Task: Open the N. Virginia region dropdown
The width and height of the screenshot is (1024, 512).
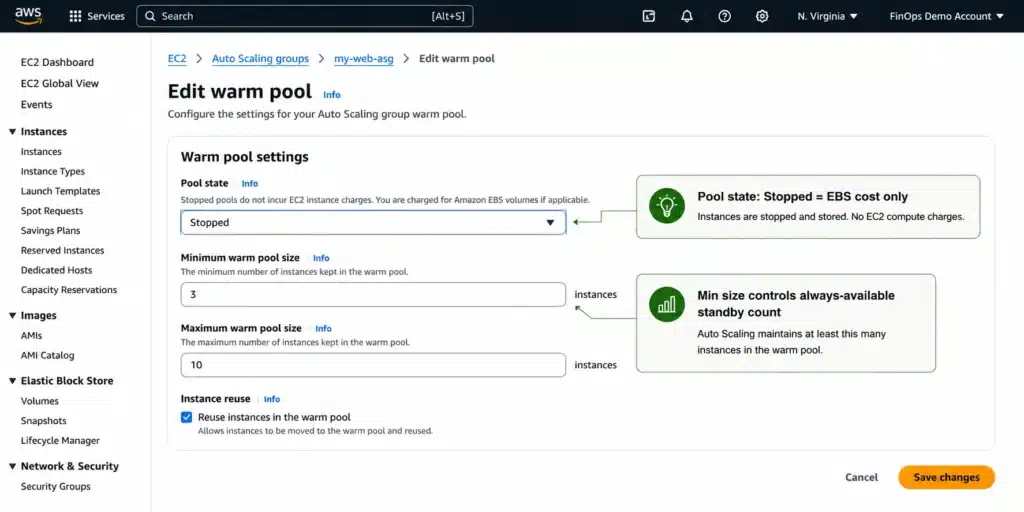Action: pyautogui.click(x=827, y=16)
